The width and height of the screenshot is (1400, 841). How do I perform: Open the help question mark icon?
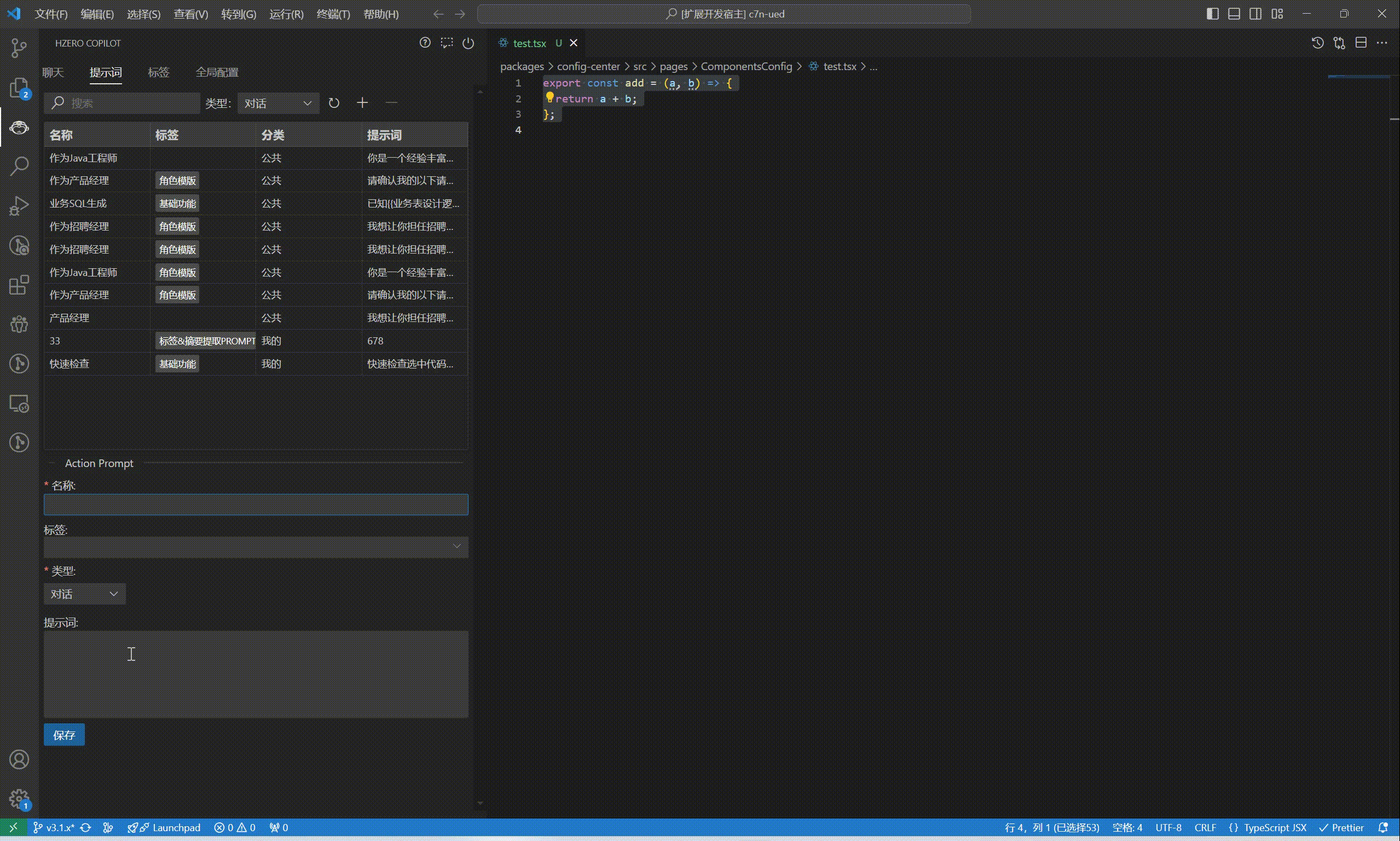coord(425,43)
